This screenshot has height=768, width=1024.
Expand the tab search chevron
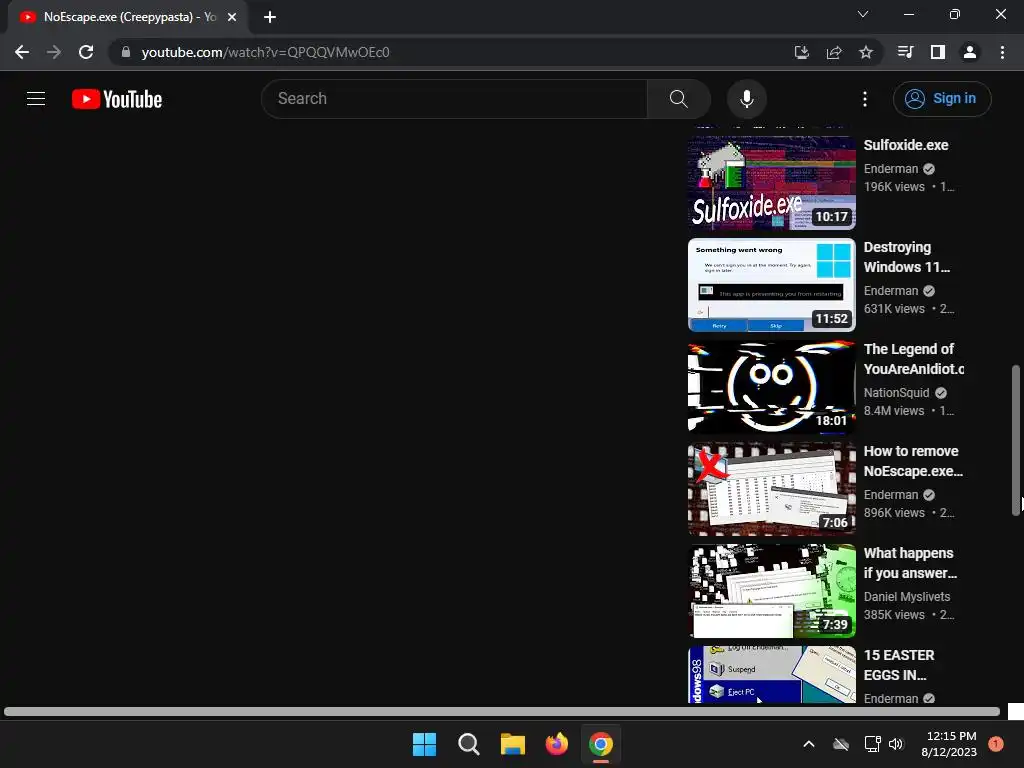(x=863, y=14)
